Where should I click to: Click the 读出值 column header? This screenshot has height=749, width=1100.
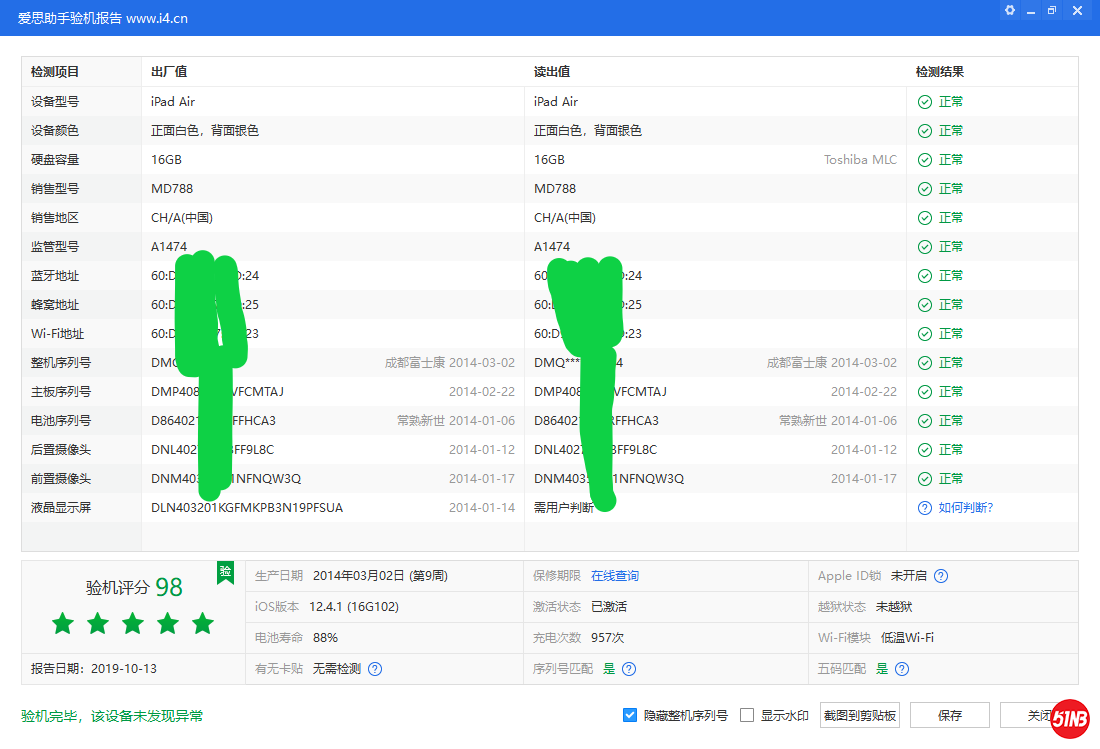[x=552, y=72]
